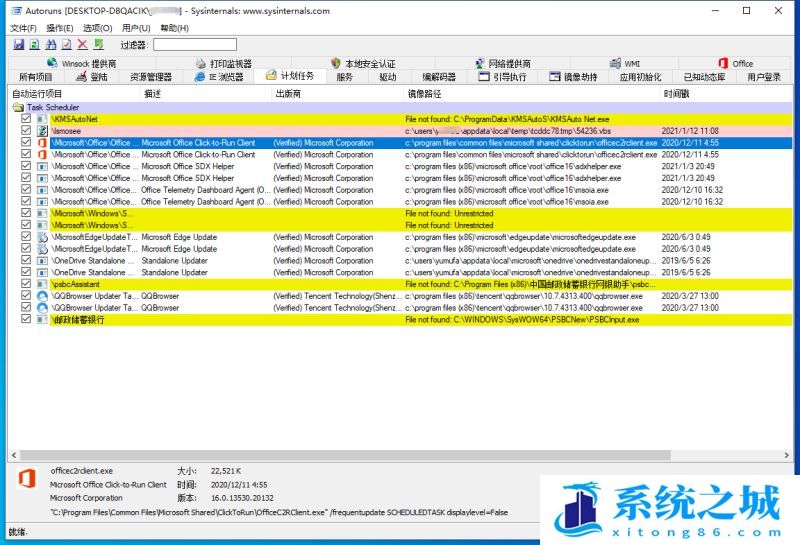The image size is (800, 545).
Task: Select the \KMSAutoNet entry name
Action: point(74,119)
